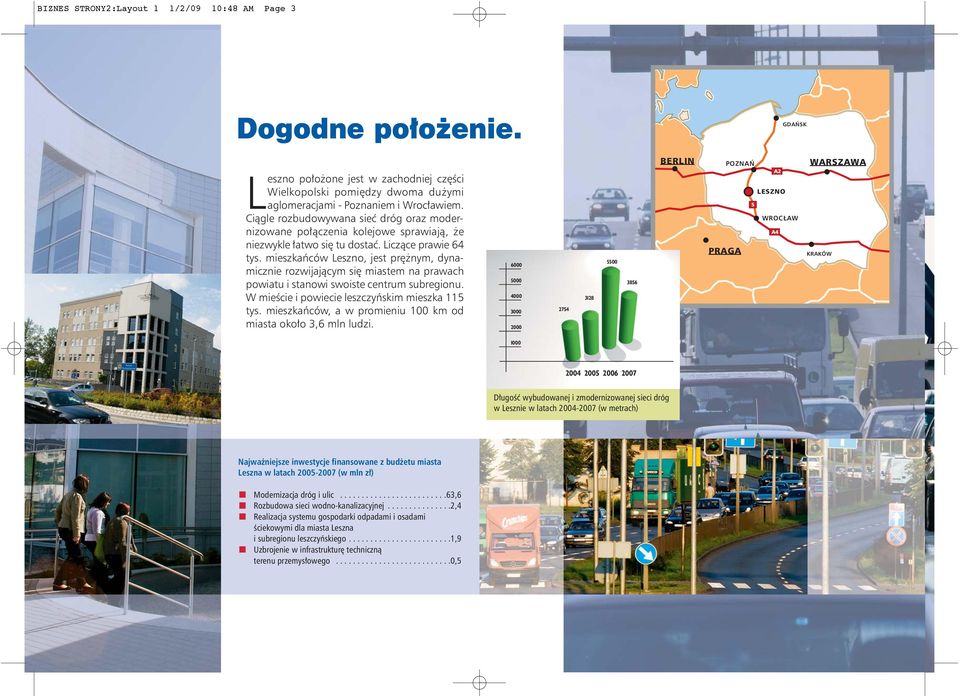Viewport: 960px width, 696px height.
Task: Click the "GDAŃSK" label on the map
Action: click(795, 124)
